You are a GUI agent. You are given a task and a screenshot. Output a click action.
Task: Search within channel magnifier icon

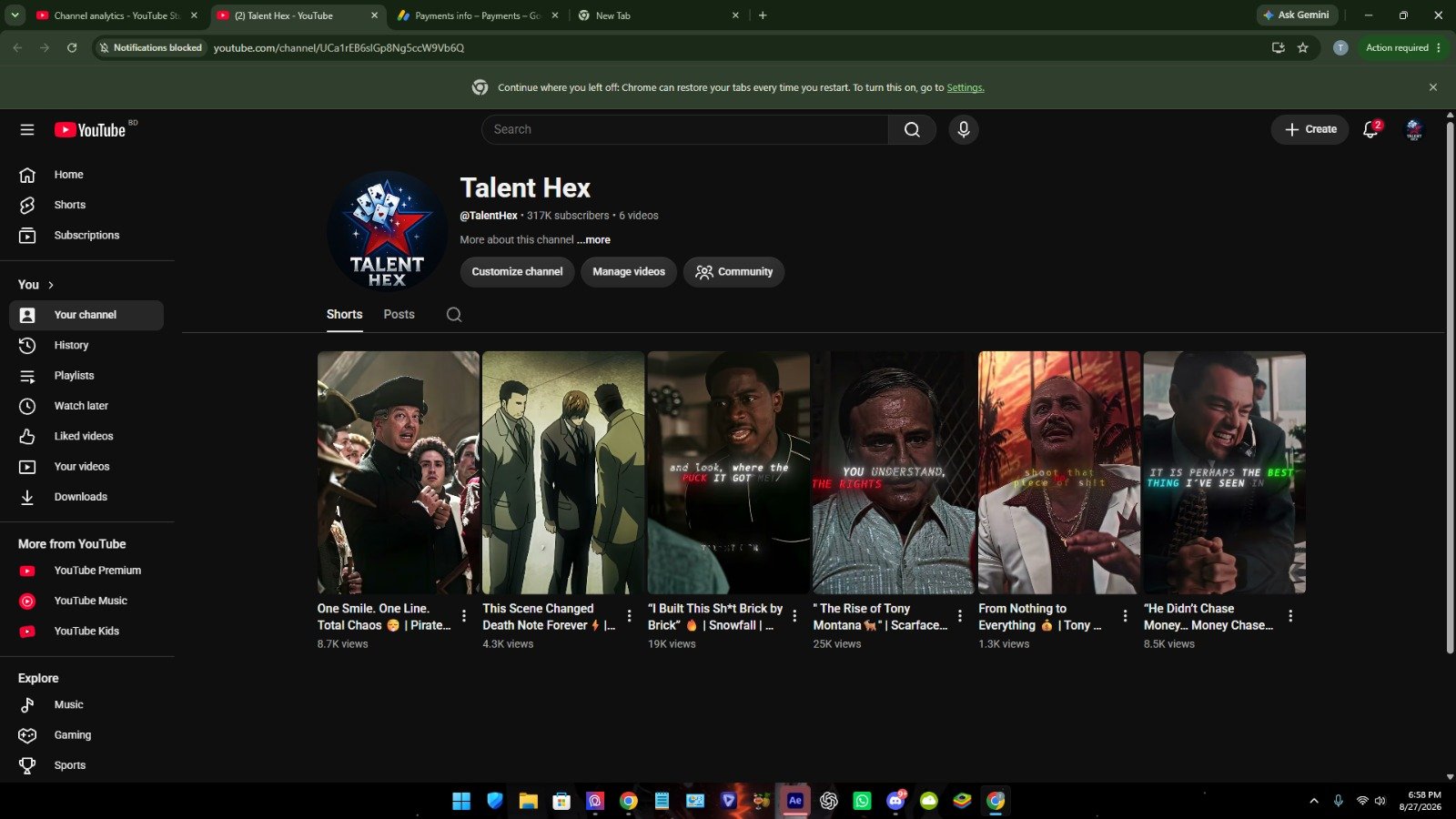[454, 315]
